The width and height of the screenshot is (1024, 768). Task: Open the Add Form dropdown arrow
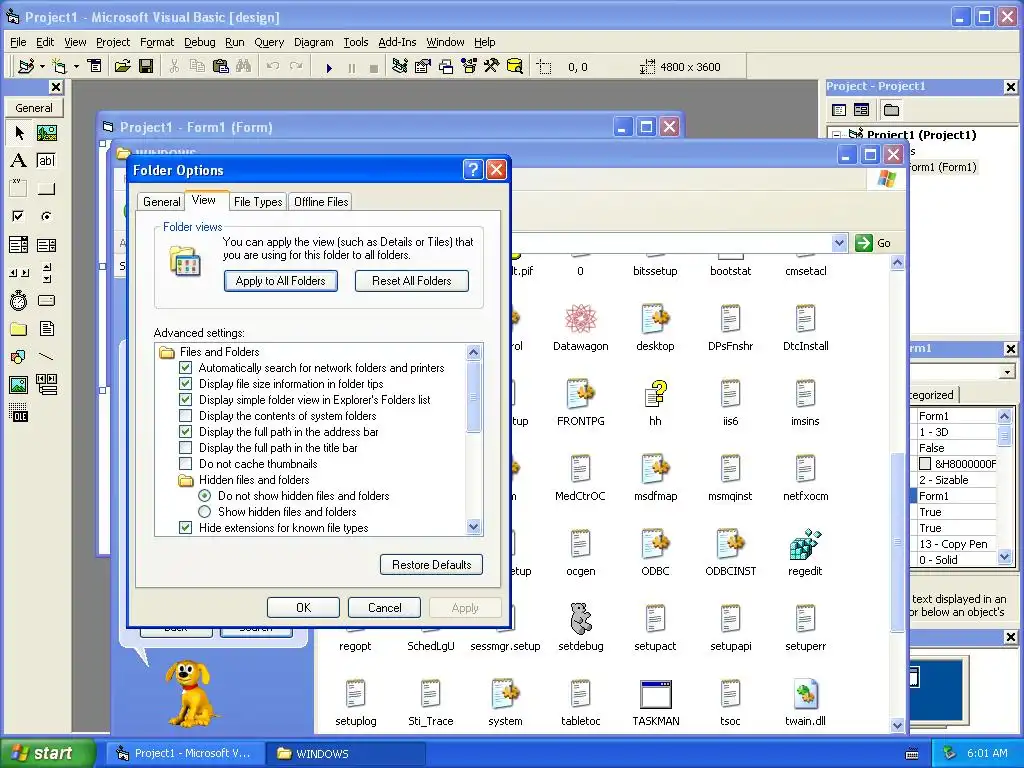(x=76, y=66)
